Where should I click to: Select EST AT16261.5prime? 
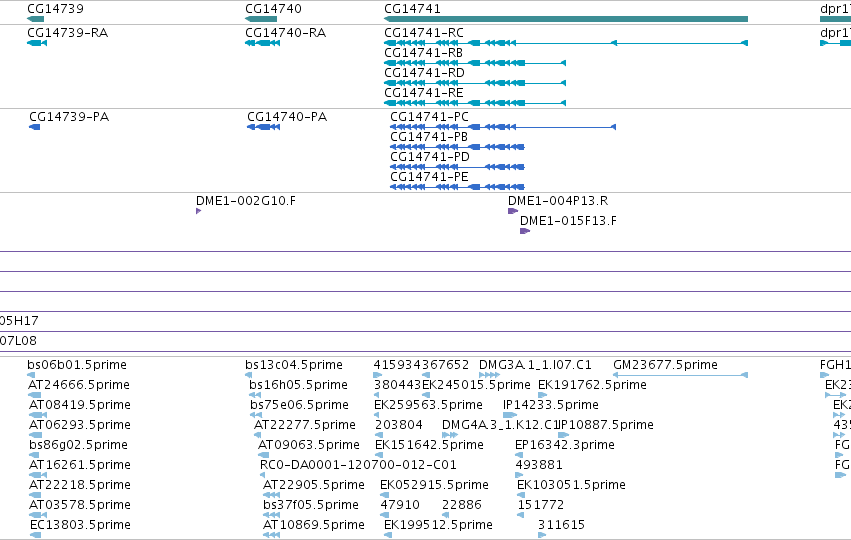[80, 465]
